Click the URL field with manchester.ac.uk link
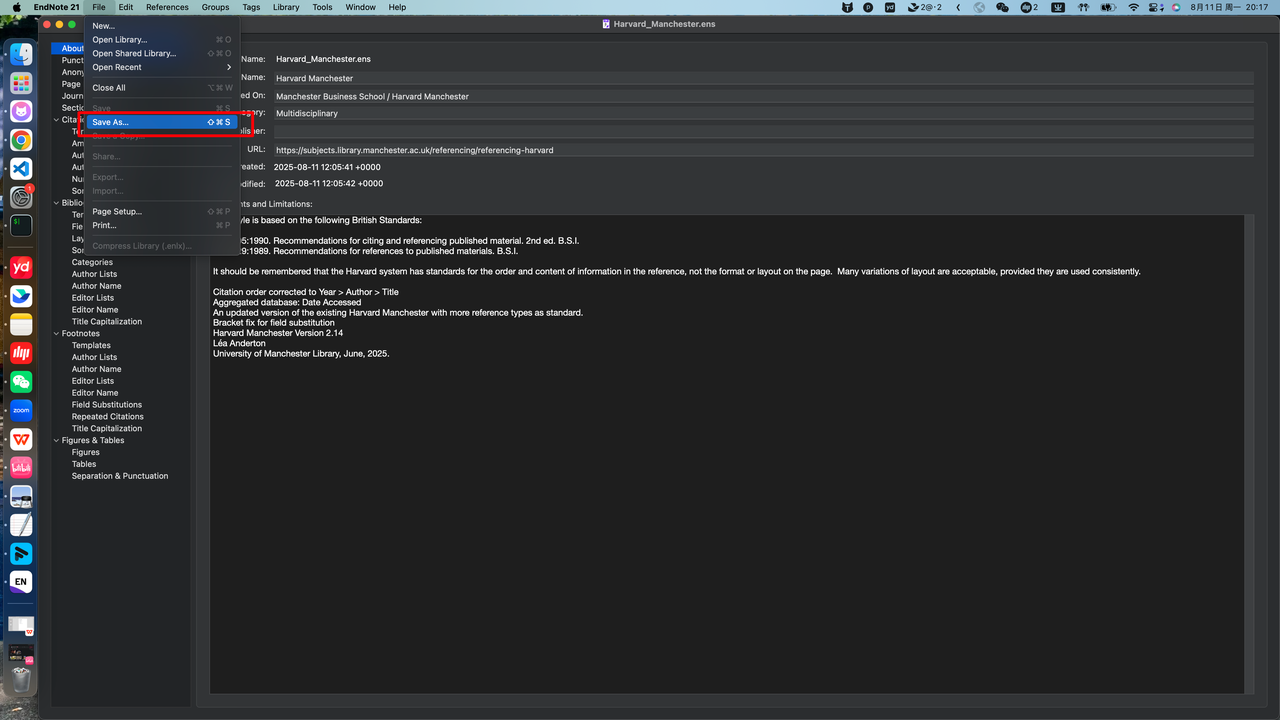This screenshot has width=1280, height=720. click(x=763, y=150)
